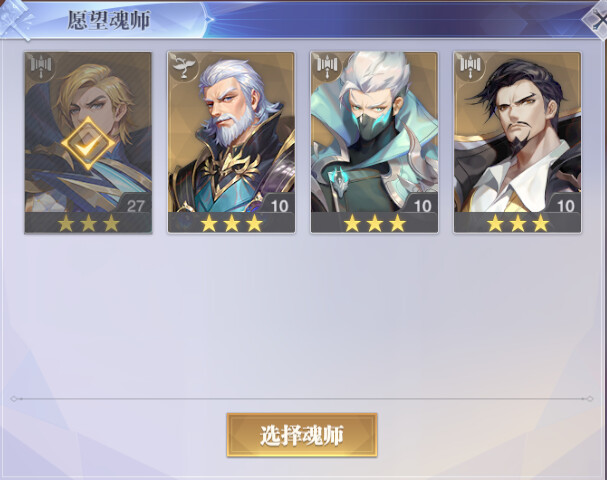Click the tower class icon on blond character card
The image size is (607, 480).
click(40, 65)
